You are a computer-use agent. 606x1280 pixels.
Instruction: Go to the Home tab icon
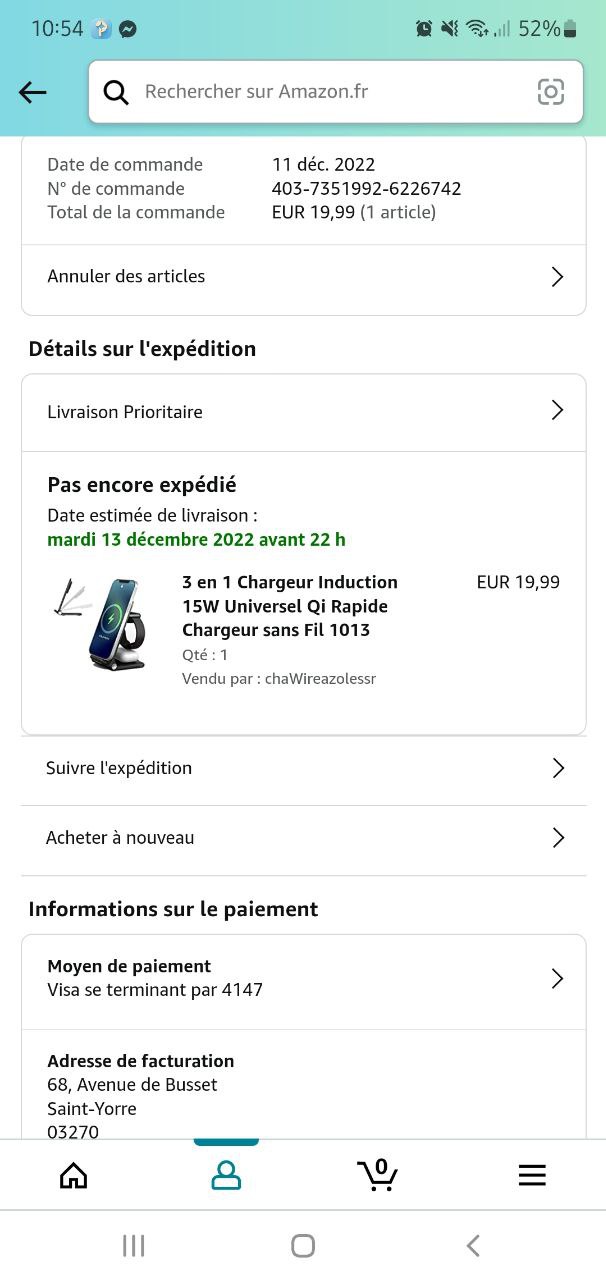tap(74, 1175)
